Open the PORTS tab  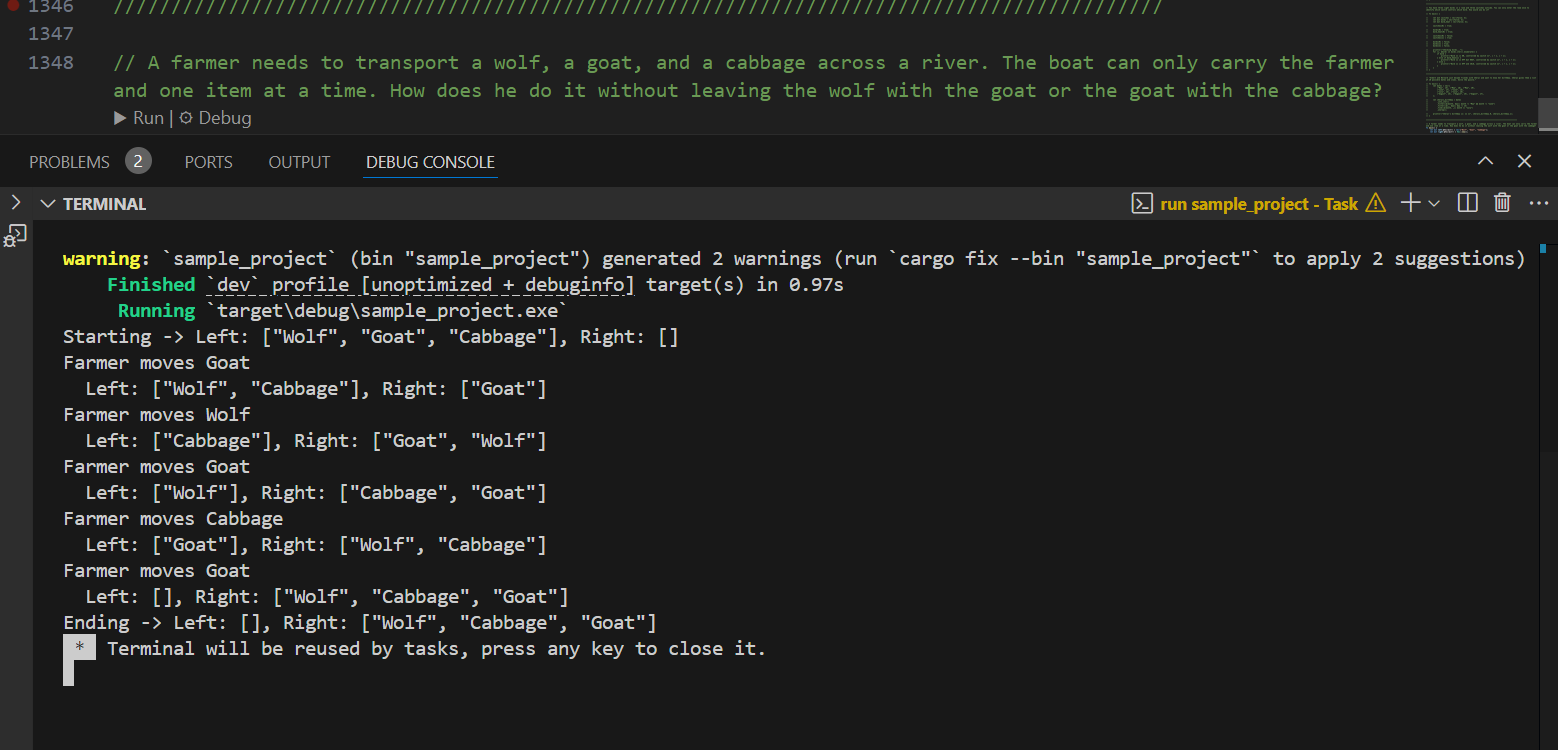[208, 162]
